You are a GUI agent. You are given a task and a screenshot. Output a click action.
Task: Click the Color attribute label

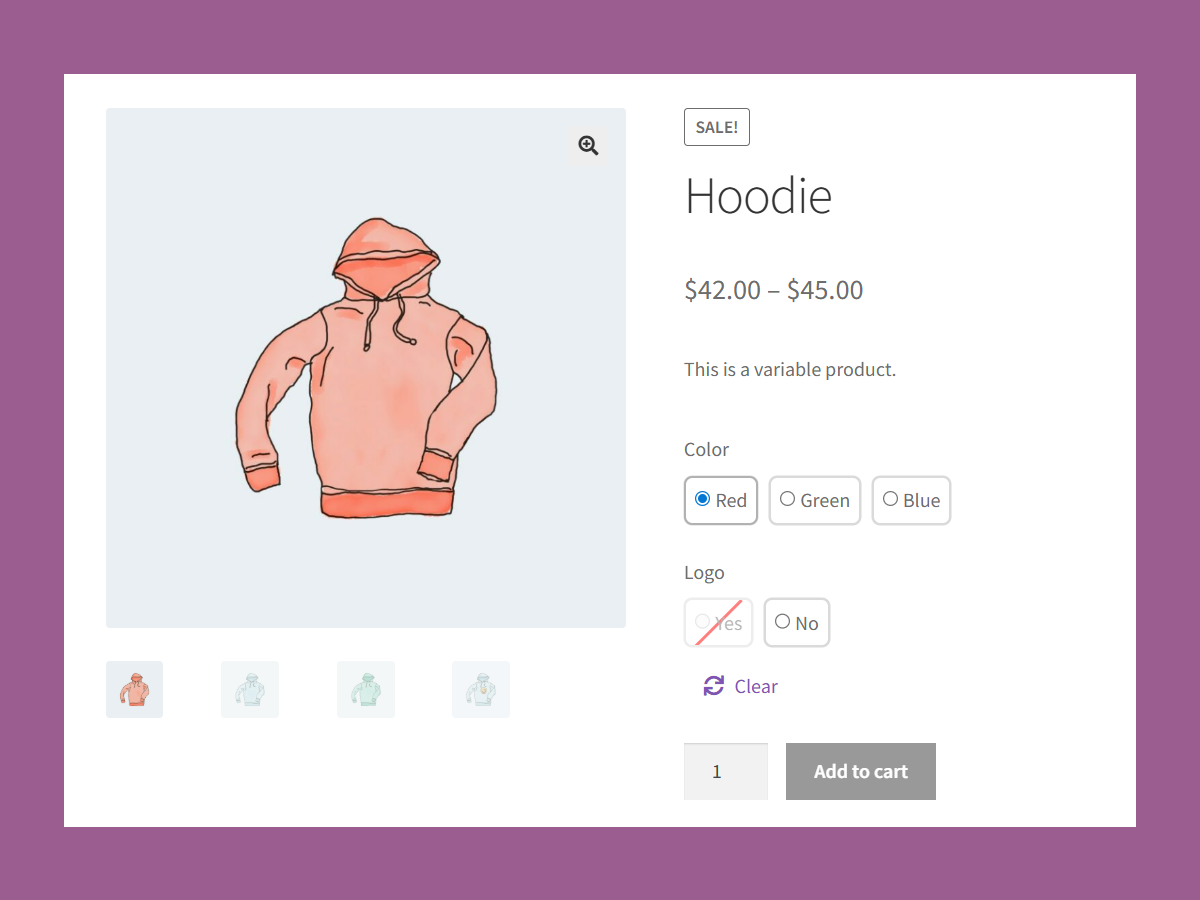pyautogui.click(x=706, y=449)
